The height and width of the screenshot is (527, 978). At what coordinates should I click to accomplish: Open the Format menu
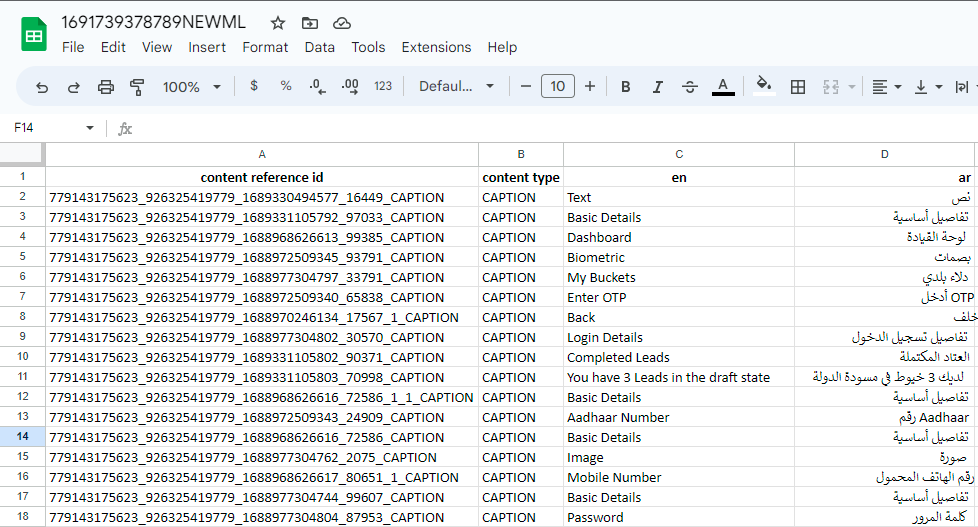[265, 47]
